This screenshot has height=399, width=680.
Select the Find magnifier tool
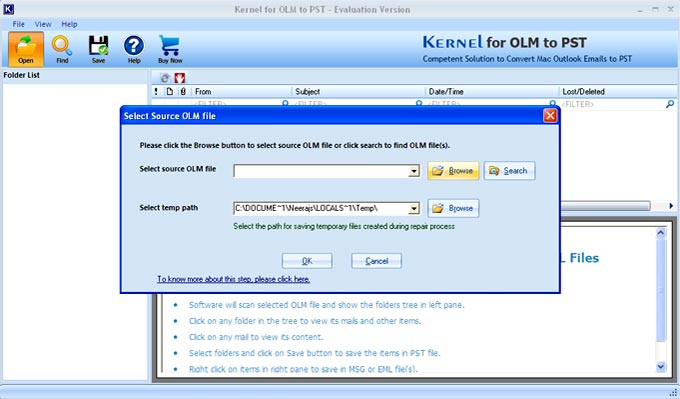62,49
